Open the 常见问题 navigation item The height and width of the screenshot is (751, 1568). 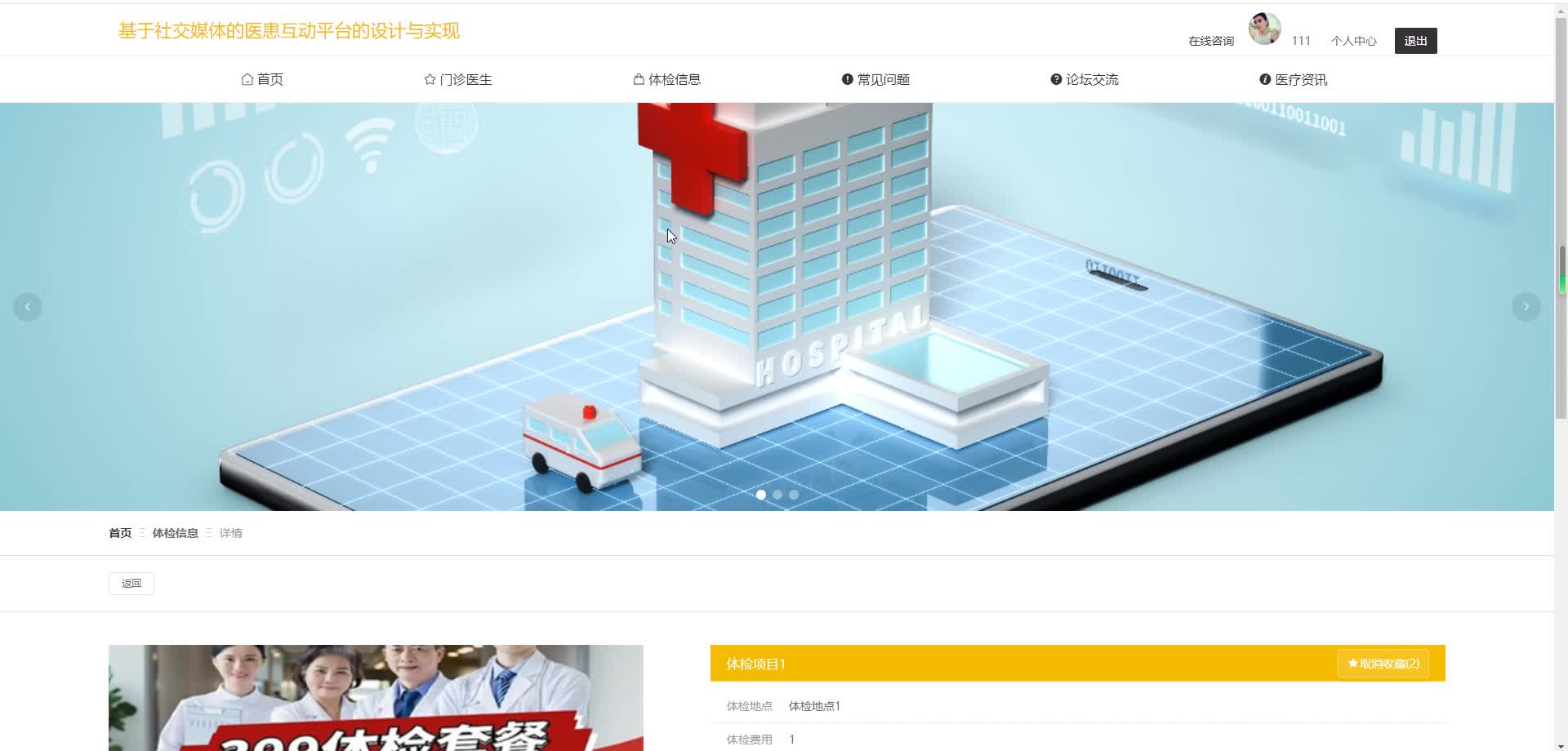point(875,79)
